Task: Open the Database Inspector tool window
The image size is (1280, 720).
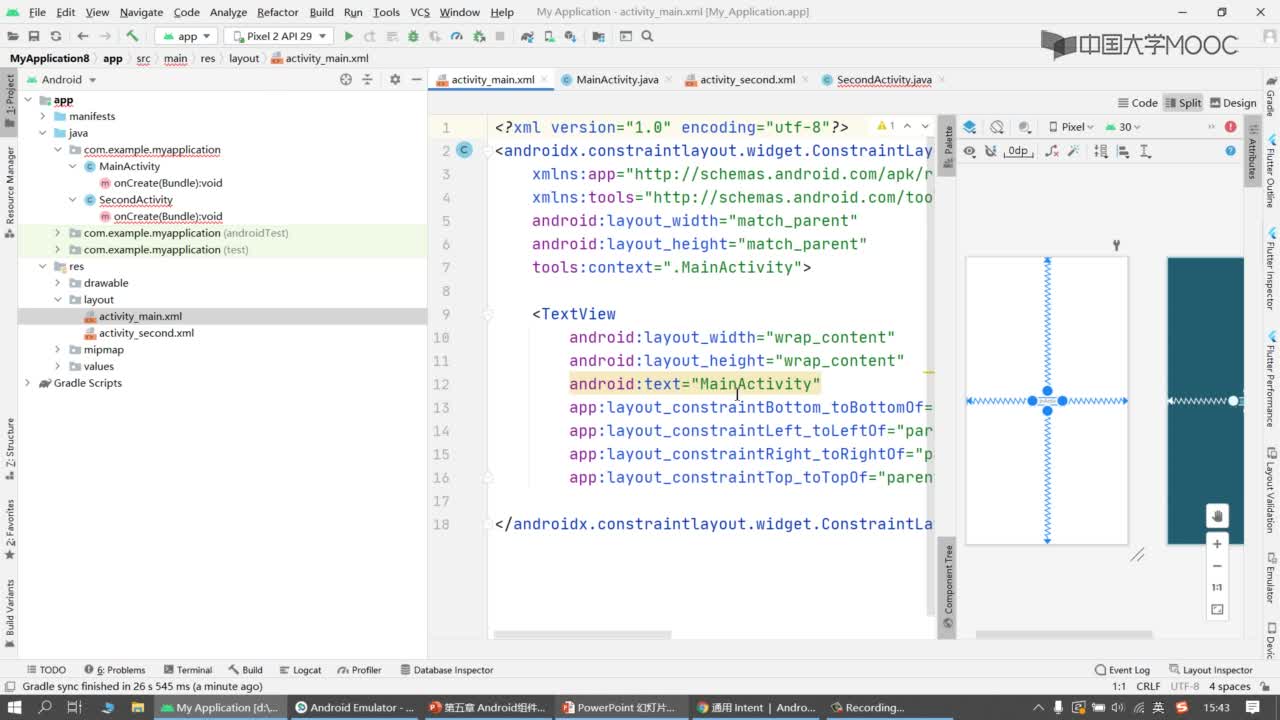Action: (x=446, y=670)
